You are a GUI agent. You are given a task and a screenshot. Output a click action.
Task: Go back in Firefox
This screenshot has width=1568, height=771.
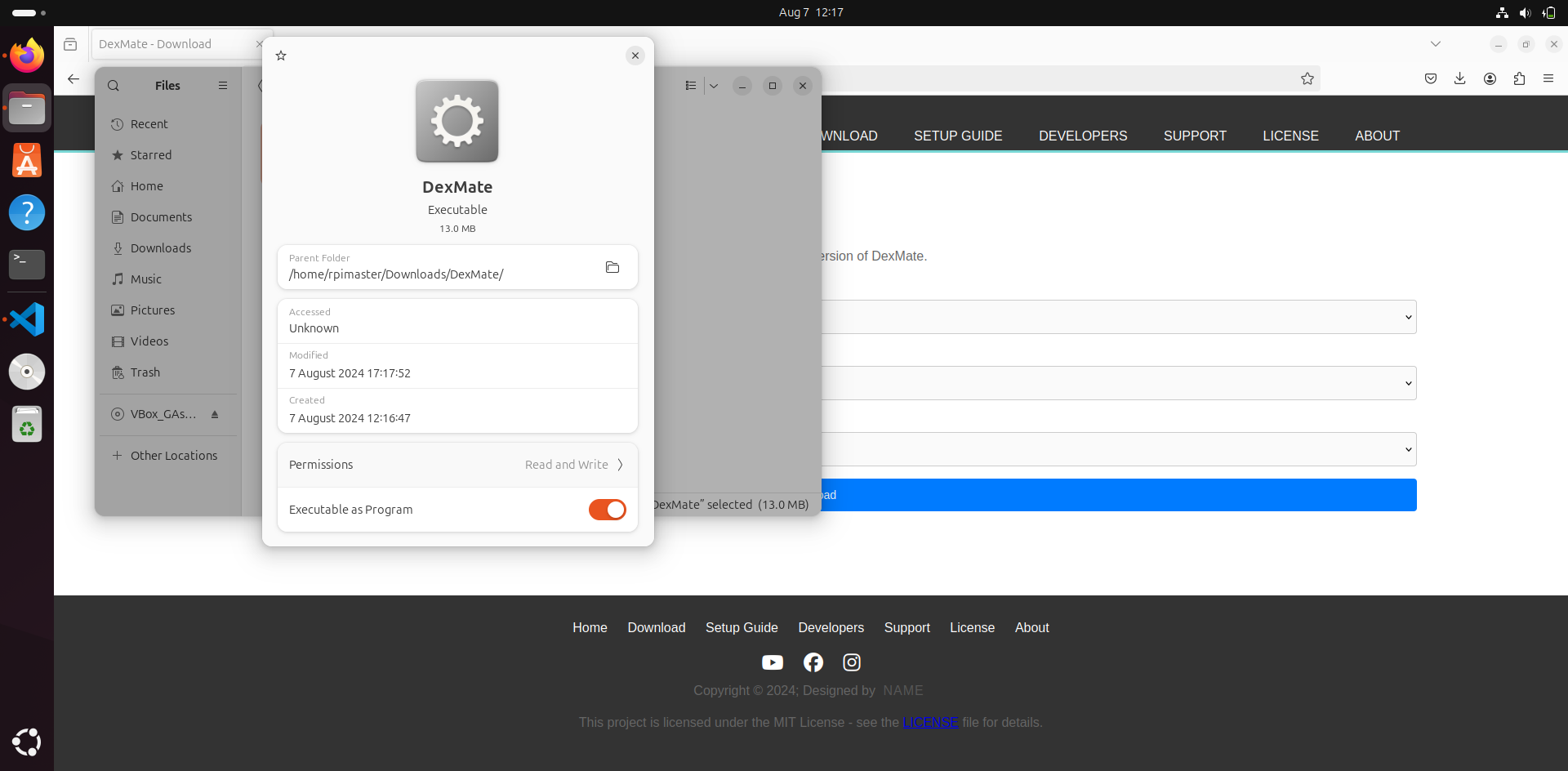[73, 78]
